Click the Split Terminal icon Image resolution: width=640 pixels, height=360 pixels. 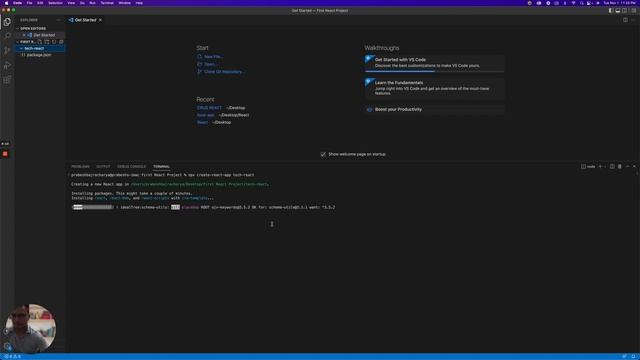612,167
